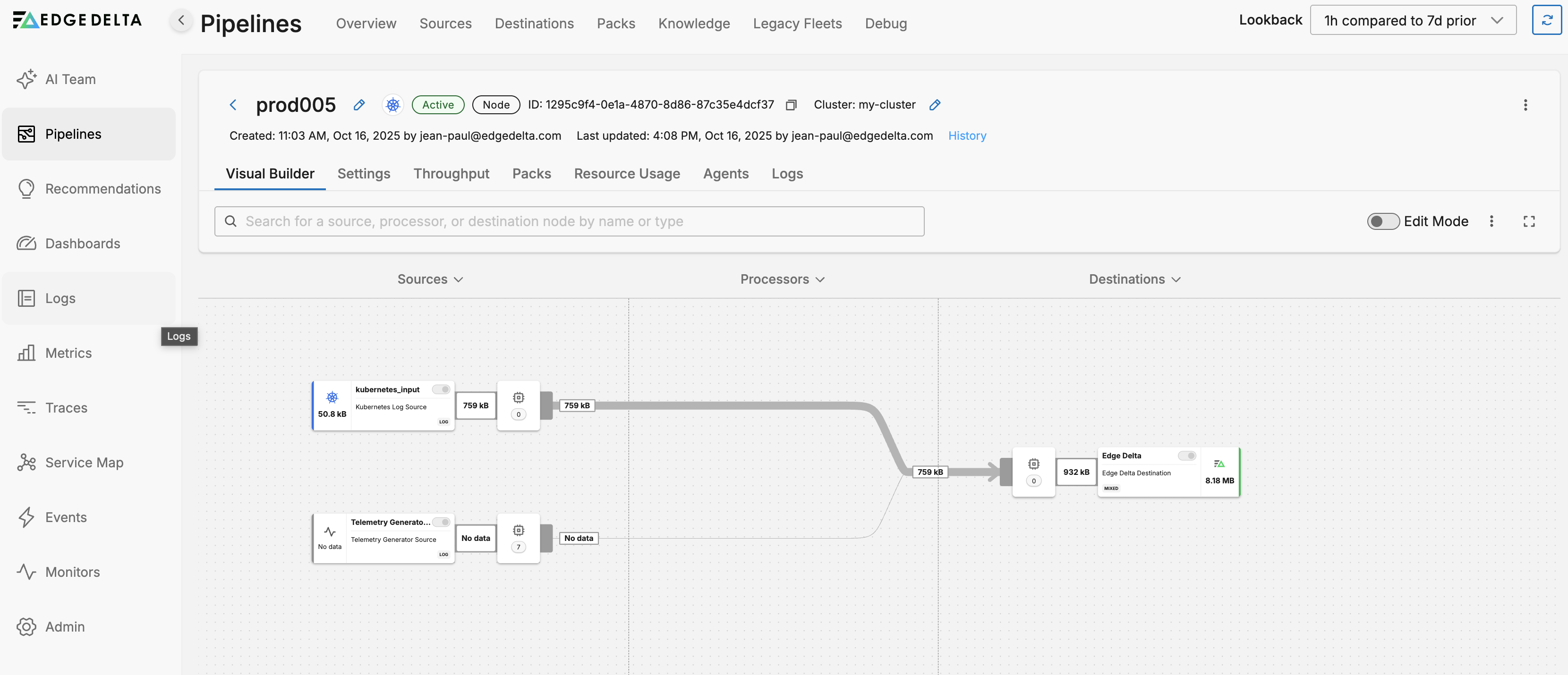This screenshot has width=1568, height=675.
Task: Open the Resource Usage tab
Action: point(626,174)
